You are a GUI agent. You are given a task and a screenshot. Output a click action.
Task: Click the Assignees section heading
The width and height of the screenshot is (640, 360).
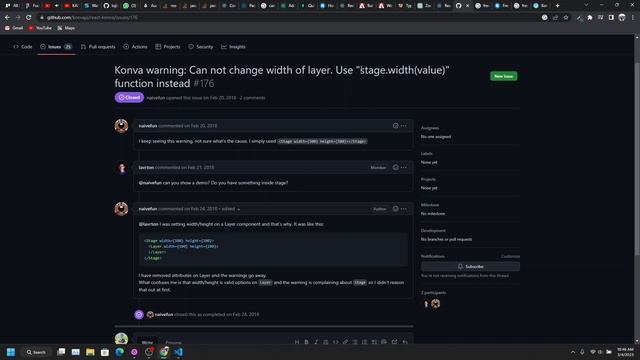430,128
